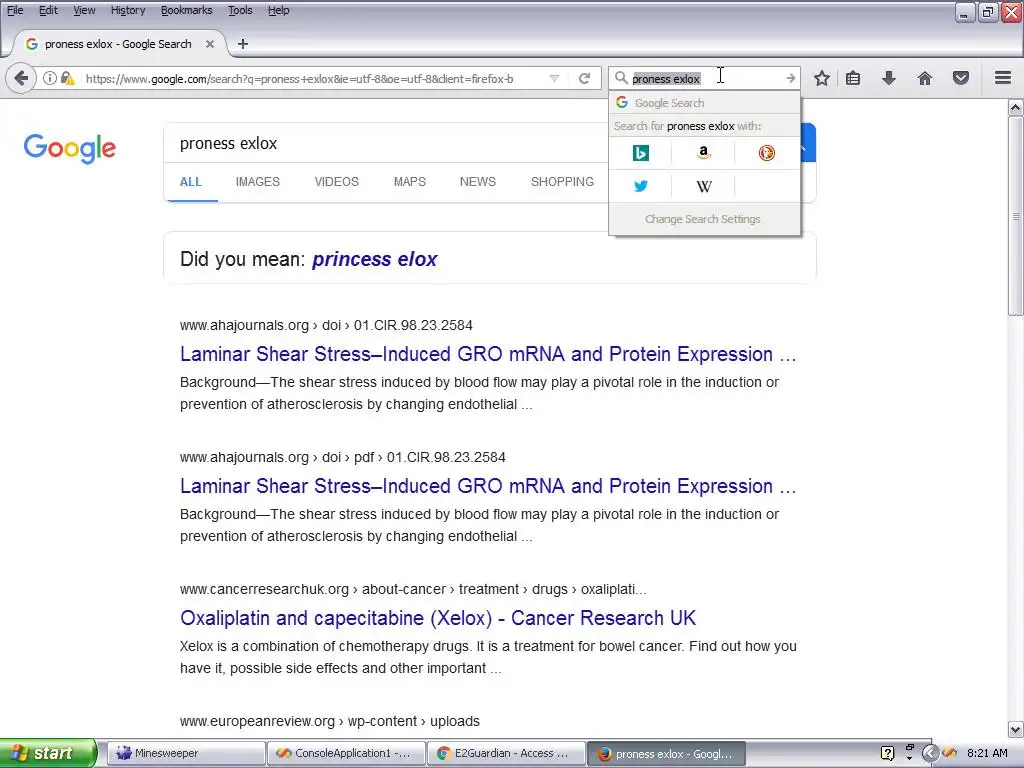
Task: Select the ALL results tab
Action: (191, 182)
